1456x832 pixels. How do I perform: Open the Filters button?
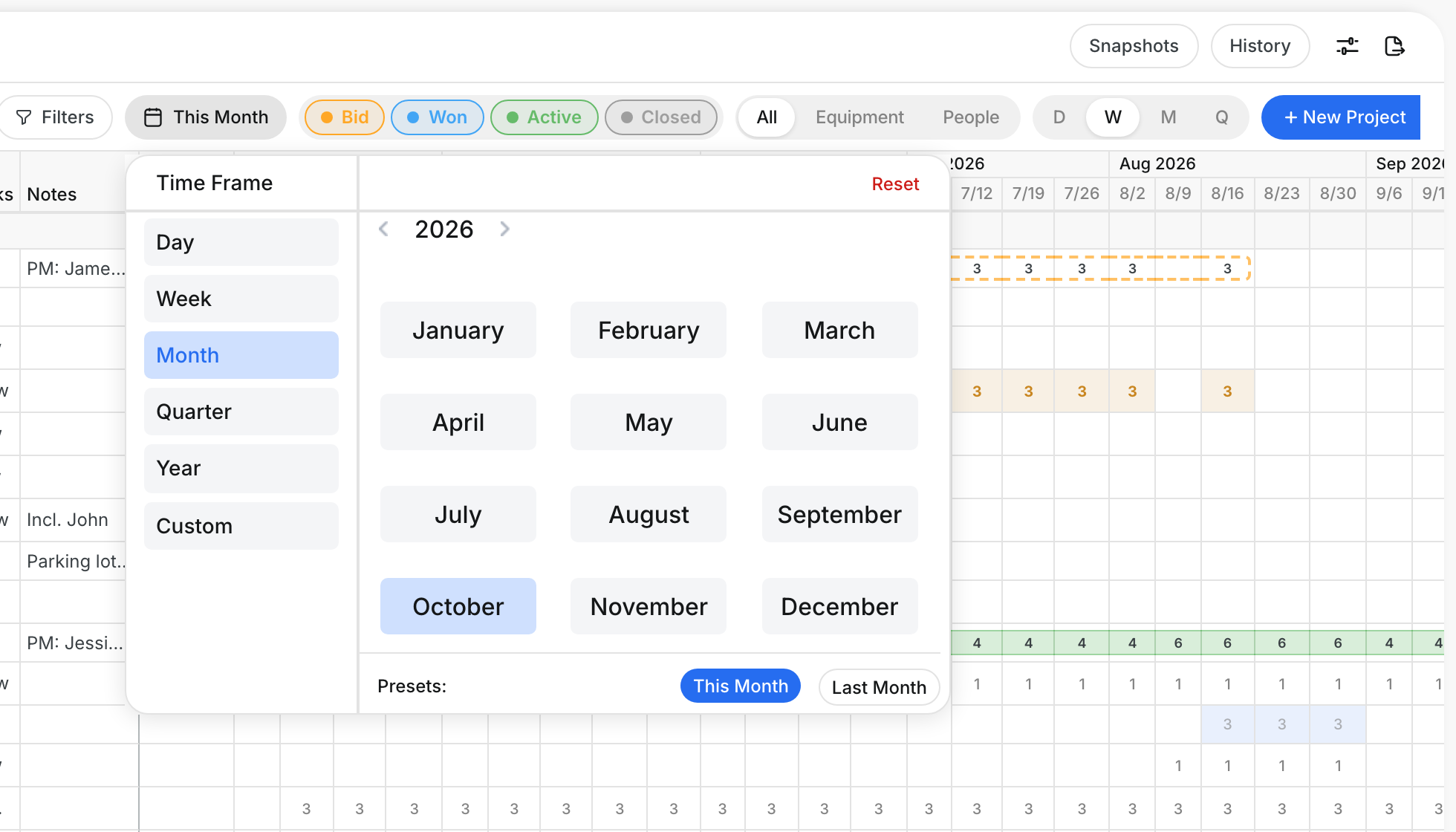coord(55,117)
